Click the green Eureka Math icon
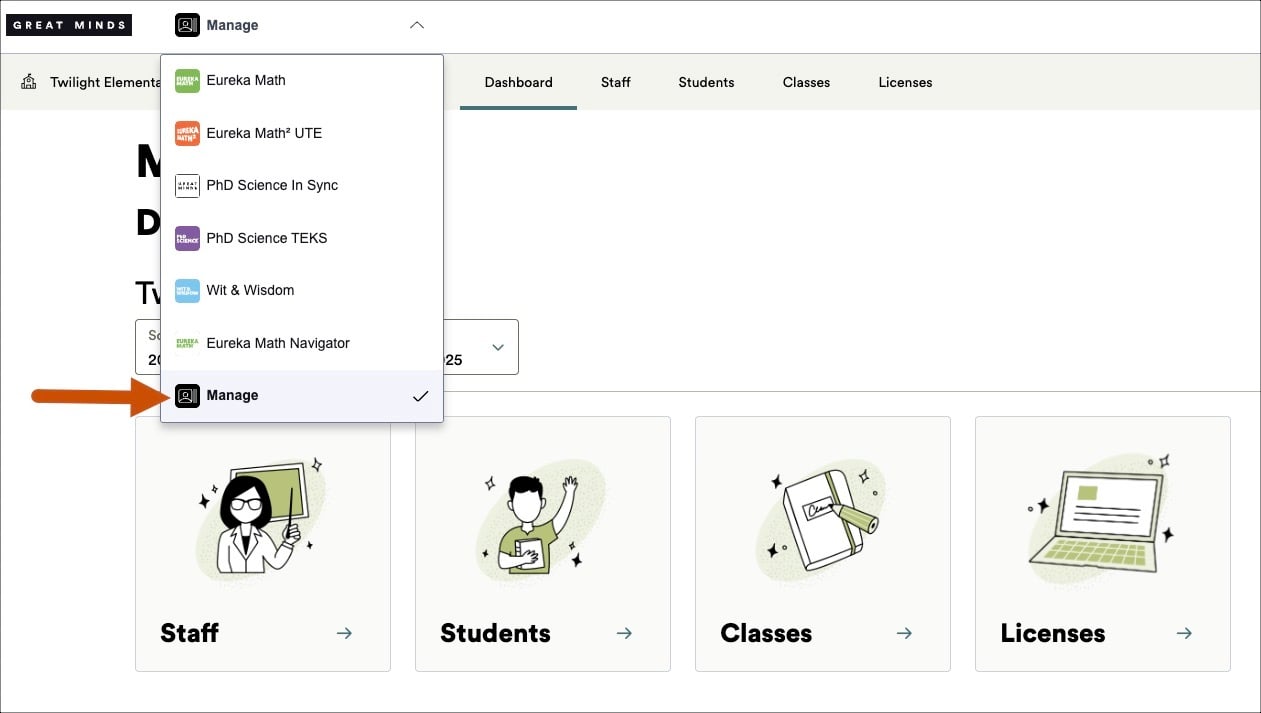 pos(187,81)
